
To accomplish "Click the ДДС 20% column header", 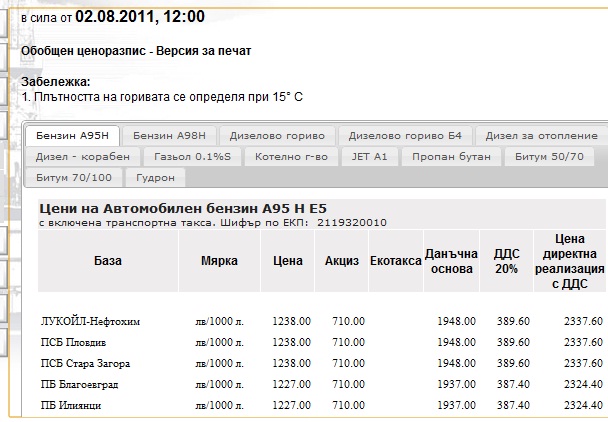I will click(507, 261).
